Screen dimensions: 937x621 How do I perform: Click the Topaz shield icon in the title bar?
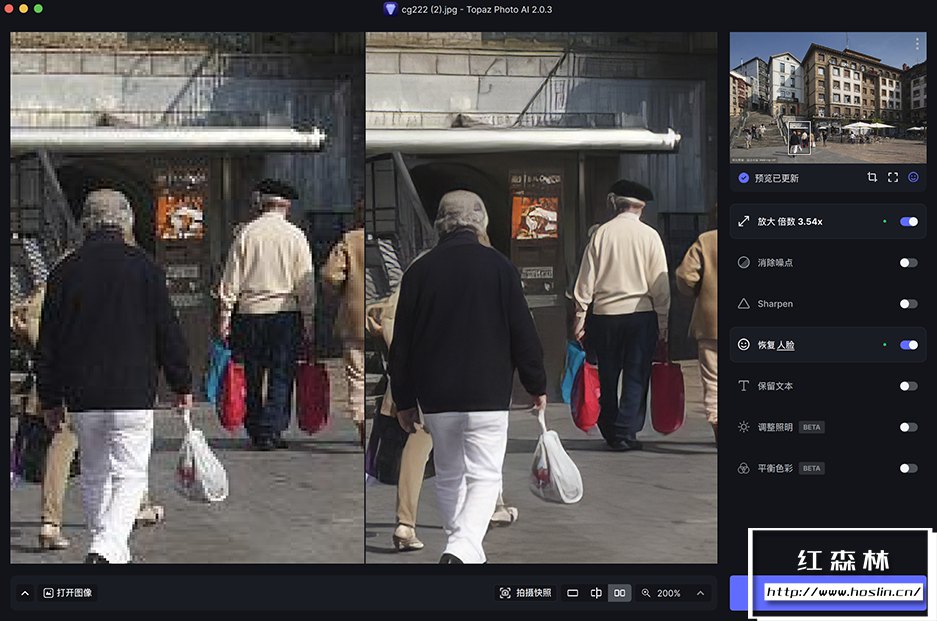click(390, 9)
